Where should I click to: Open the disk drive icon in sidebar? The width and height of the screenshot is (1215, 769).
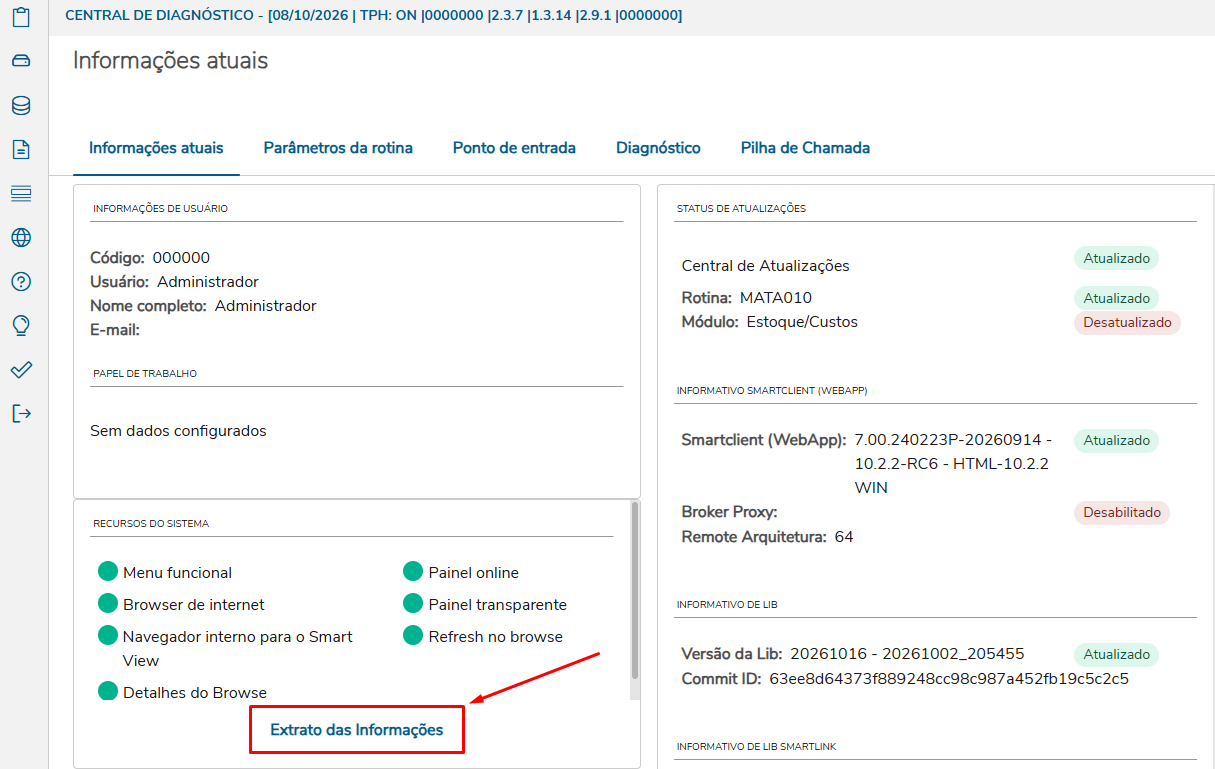[21, 61]
